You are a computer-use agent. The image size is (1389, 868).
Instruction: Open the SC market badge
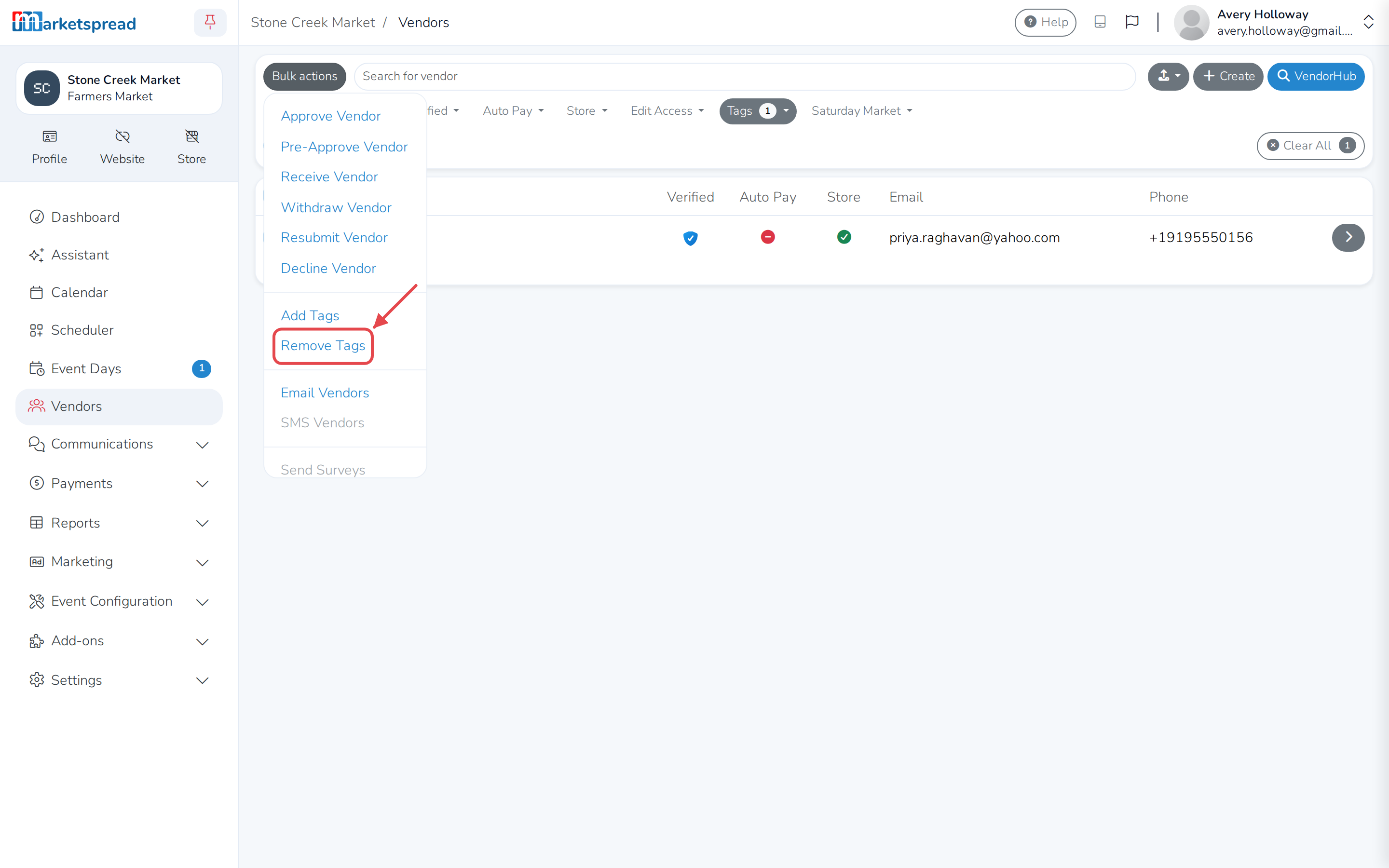tap(42, 88)
